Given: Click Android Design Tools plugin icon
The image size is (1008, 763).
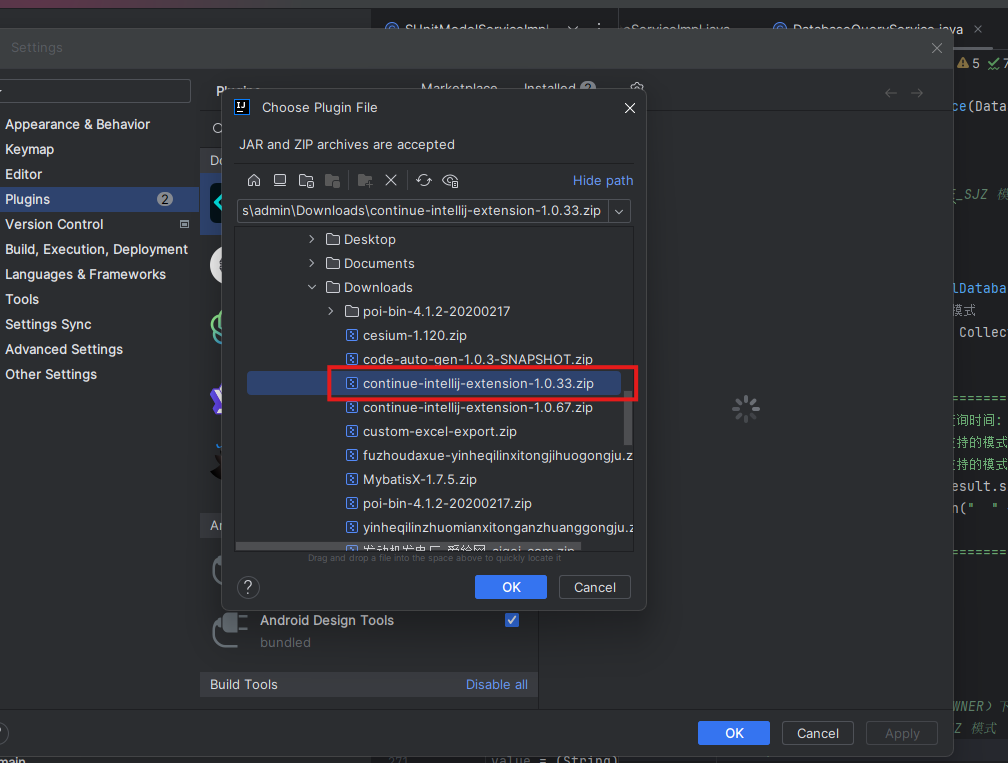Looking at the screenshot, I should [x=230, y=630].
